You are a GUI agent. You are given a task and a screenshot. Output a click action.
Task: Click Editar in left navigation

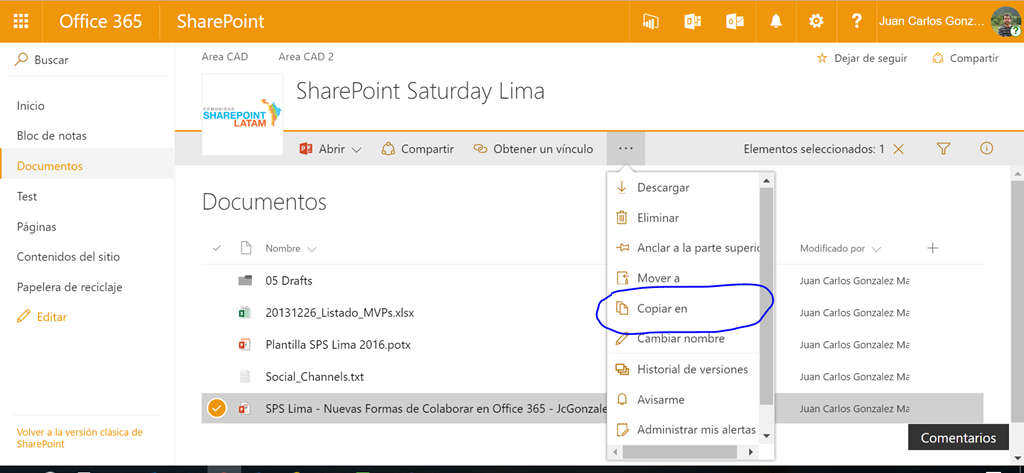42,317
